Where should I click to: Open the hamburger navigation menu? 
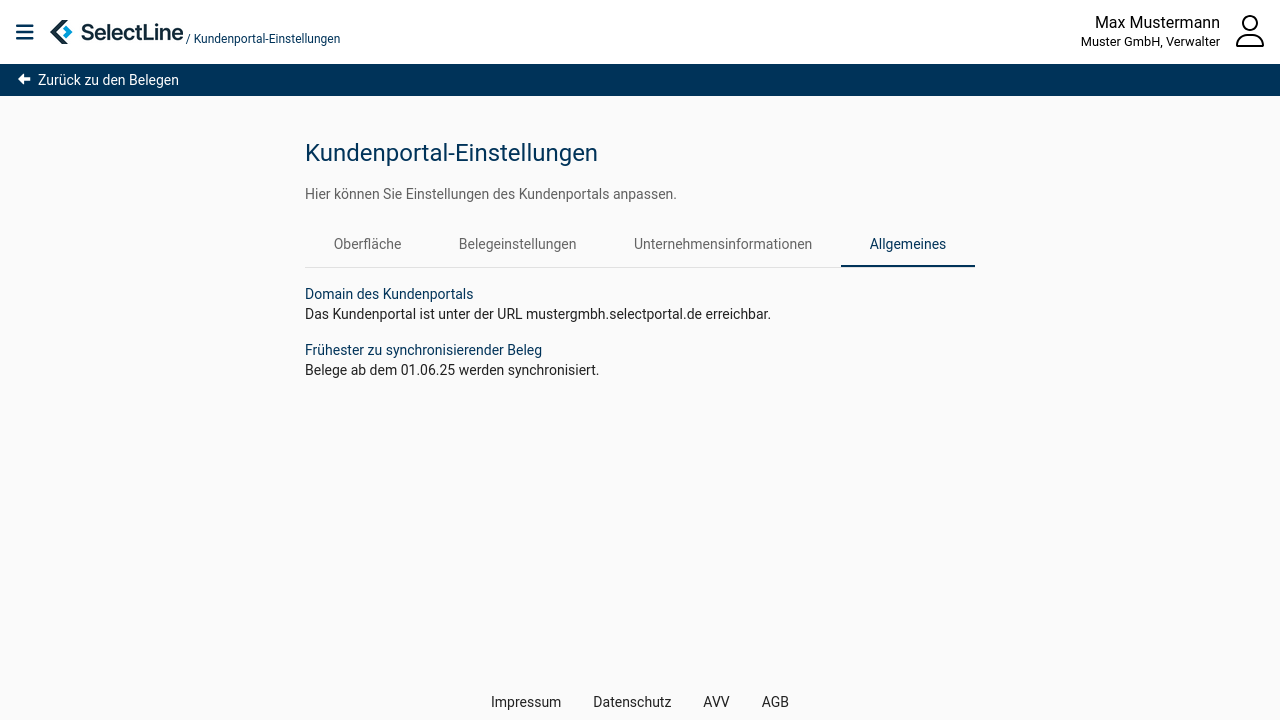click(x=25, y=32)
